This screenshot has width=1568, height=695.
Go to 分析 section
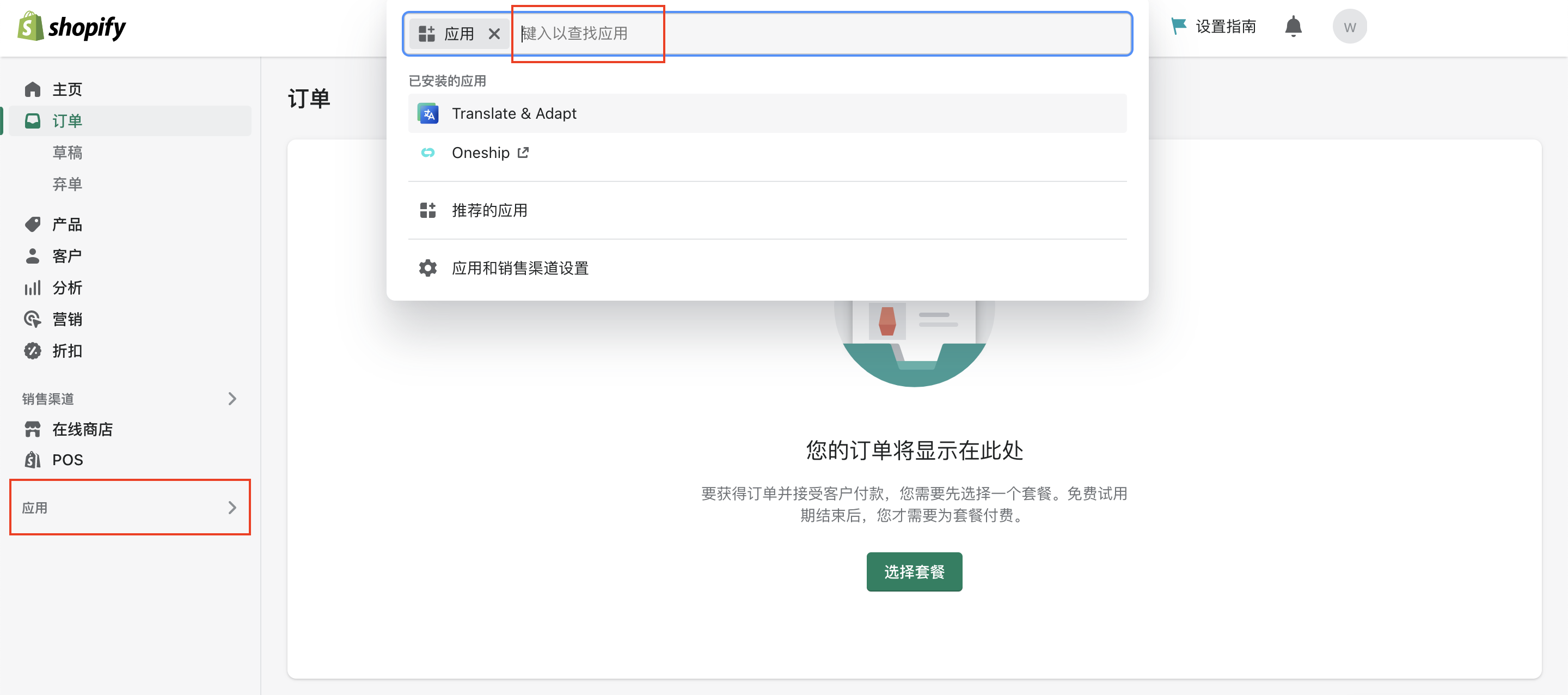(130, 288)
